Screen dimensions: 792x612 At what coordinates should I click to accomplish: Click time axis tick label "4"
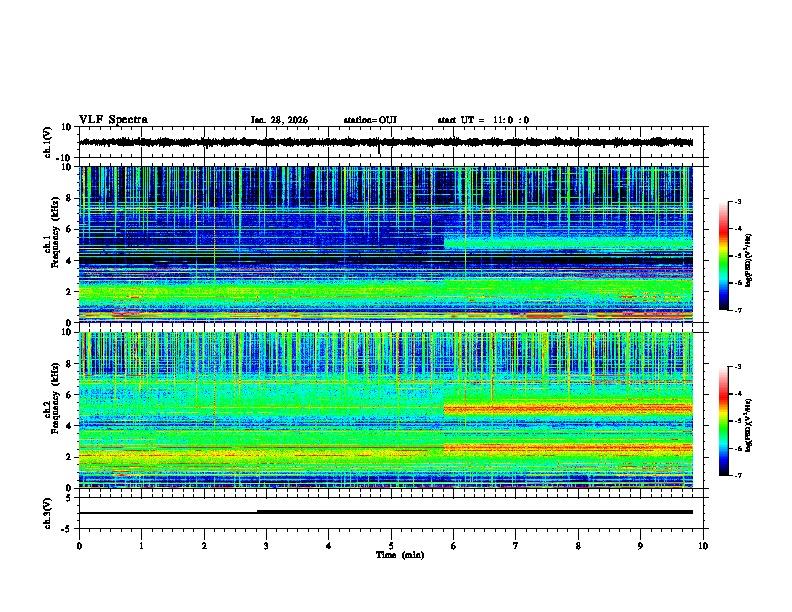point(329,546)
